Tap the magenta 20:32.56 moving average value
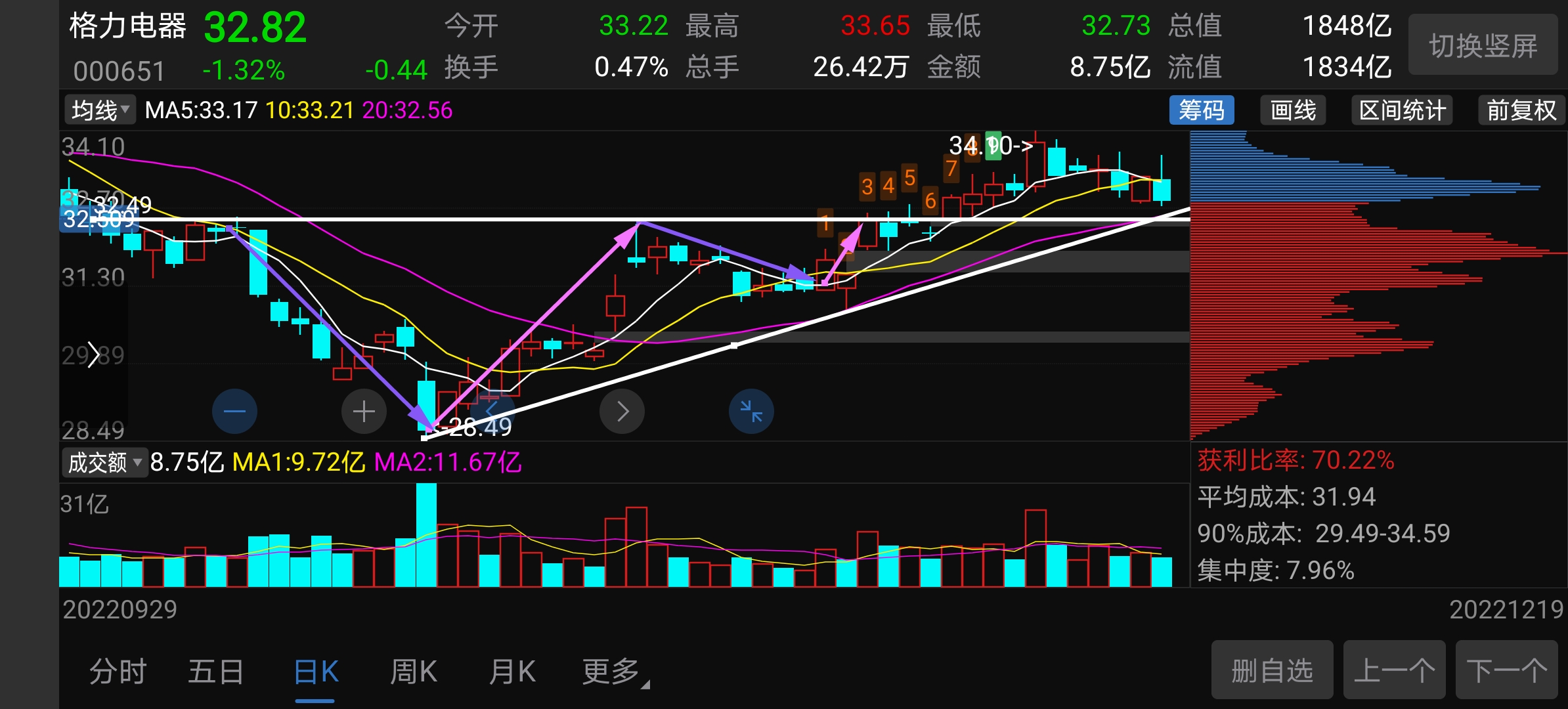This screenshot has width=1568, height=709. pos(407,110)
